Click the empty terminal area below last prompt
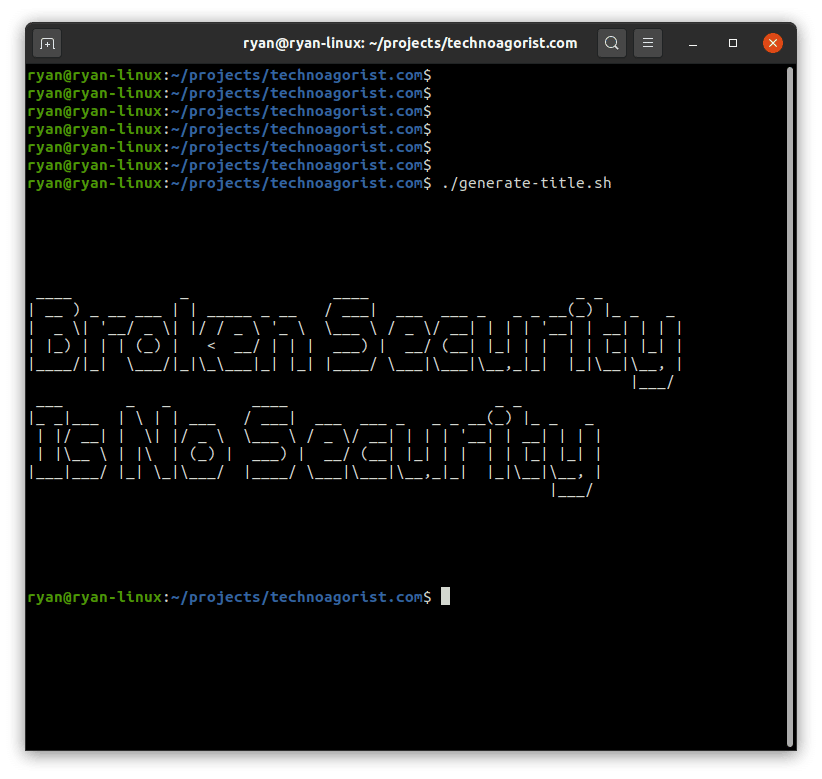The image size is (822, 779). pos(400,680)
